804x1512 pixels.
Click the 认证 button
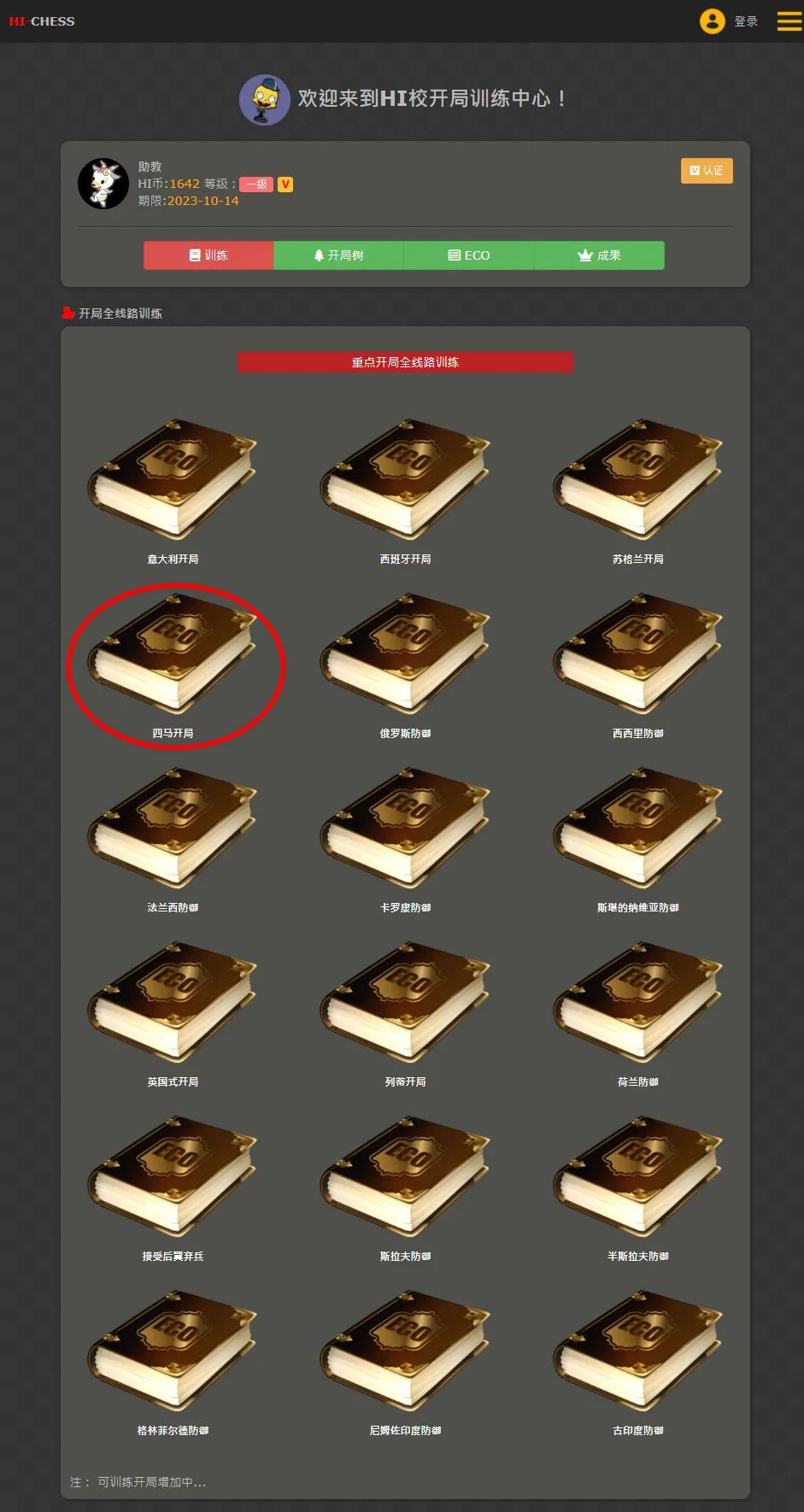coord(707,171)
